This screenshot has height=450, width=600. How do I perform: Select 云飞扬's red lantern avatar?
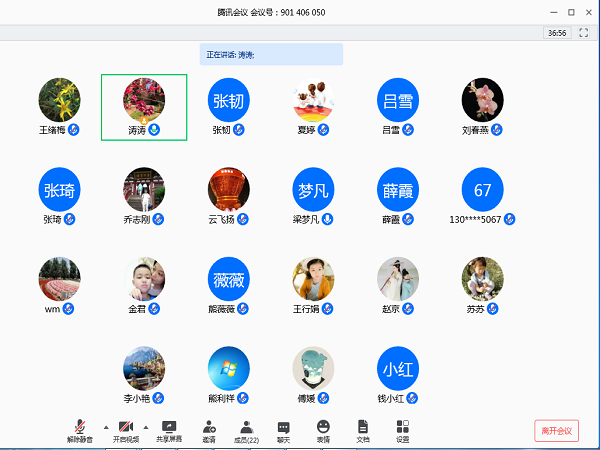pyautogui.click(x=229, y=189)
